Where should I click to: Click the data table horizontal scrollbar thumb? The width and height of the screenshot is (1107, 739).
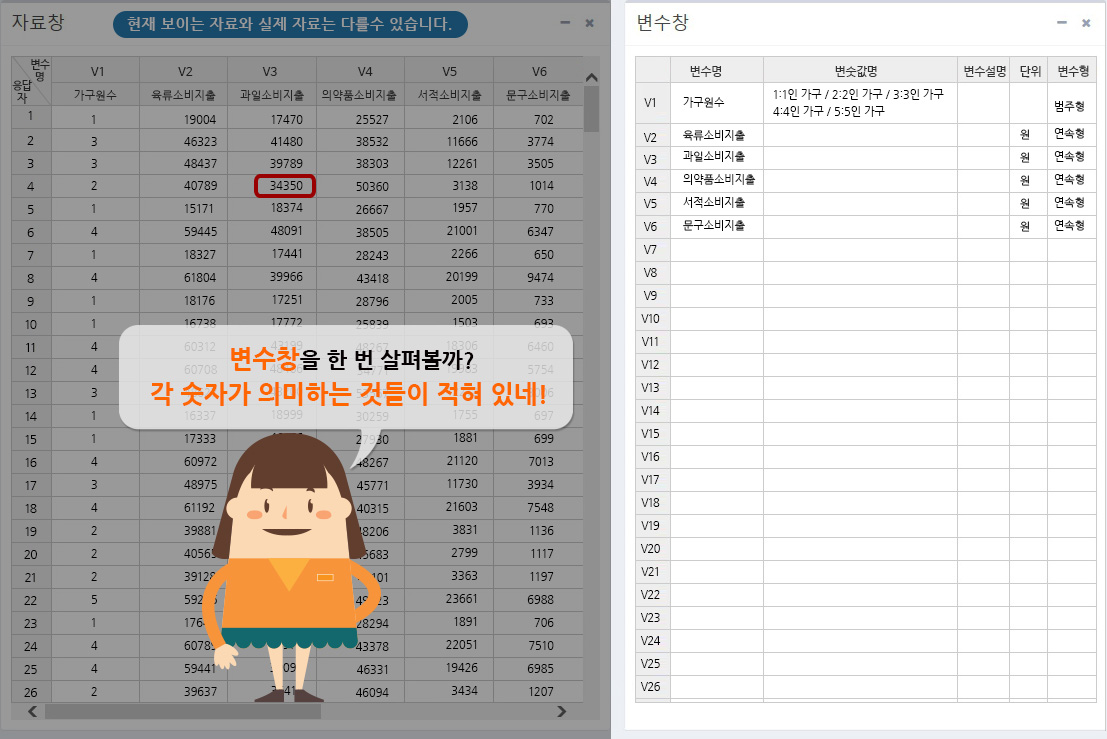click(182, 711)
